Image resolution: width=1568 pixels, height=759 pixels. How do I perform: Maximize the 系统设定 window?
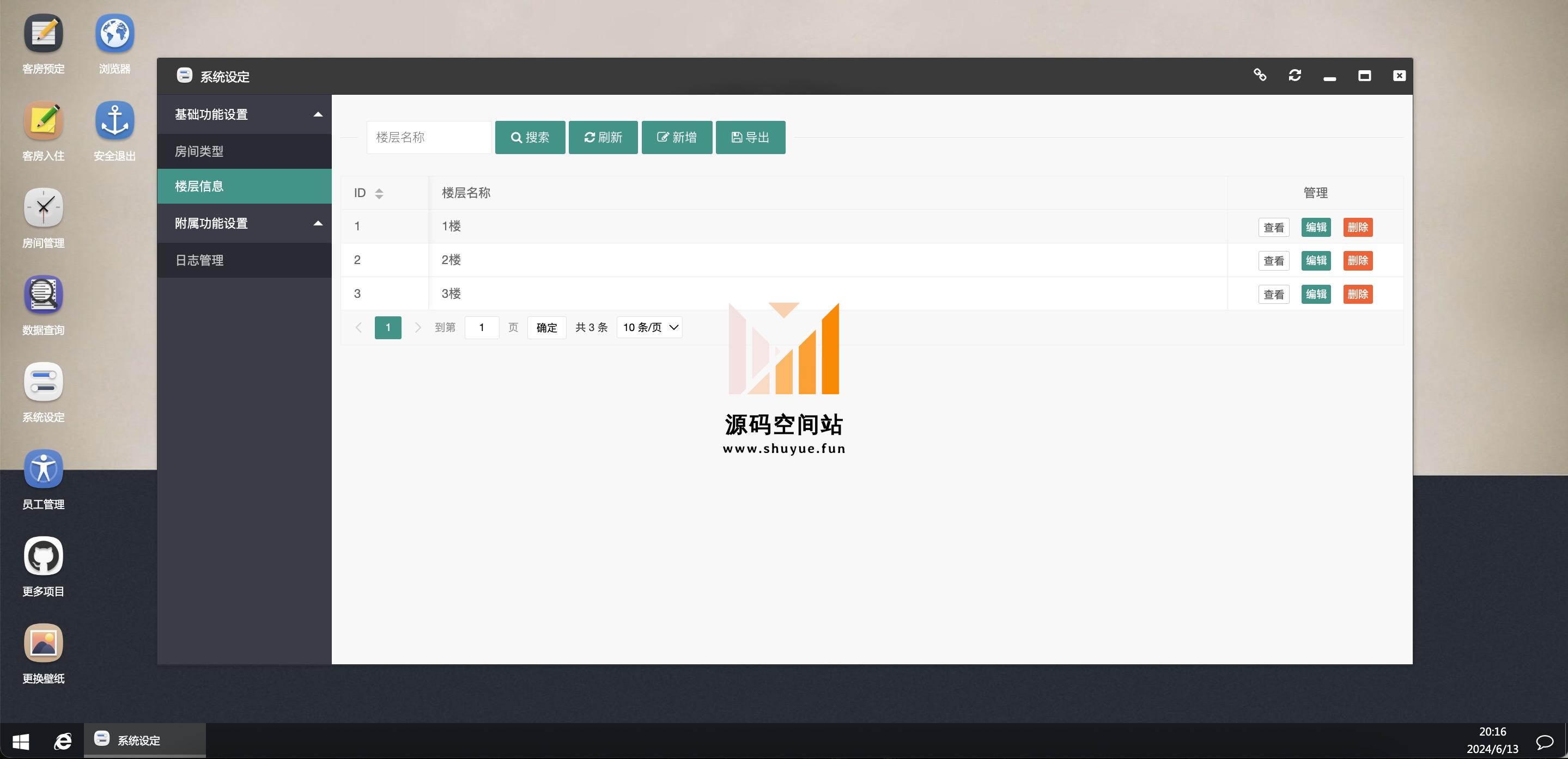click(1365, 76)
